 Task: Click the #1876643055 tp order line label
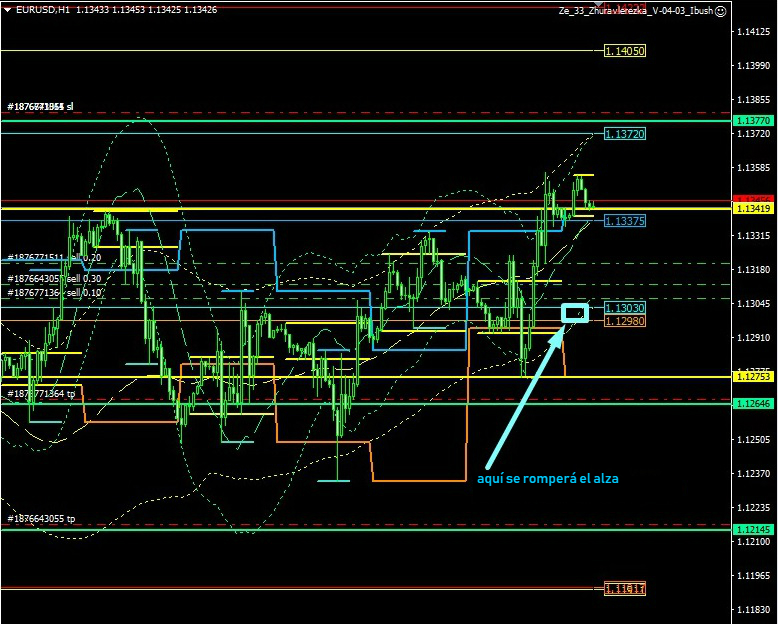pos(41,519)
